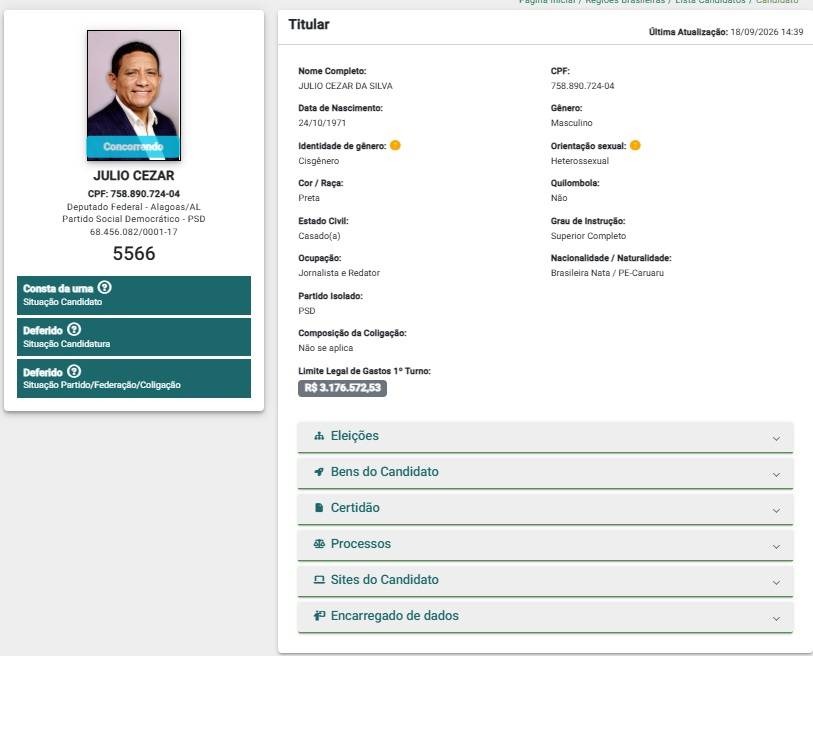Open the Processos accordion chevron

(776, 547)
